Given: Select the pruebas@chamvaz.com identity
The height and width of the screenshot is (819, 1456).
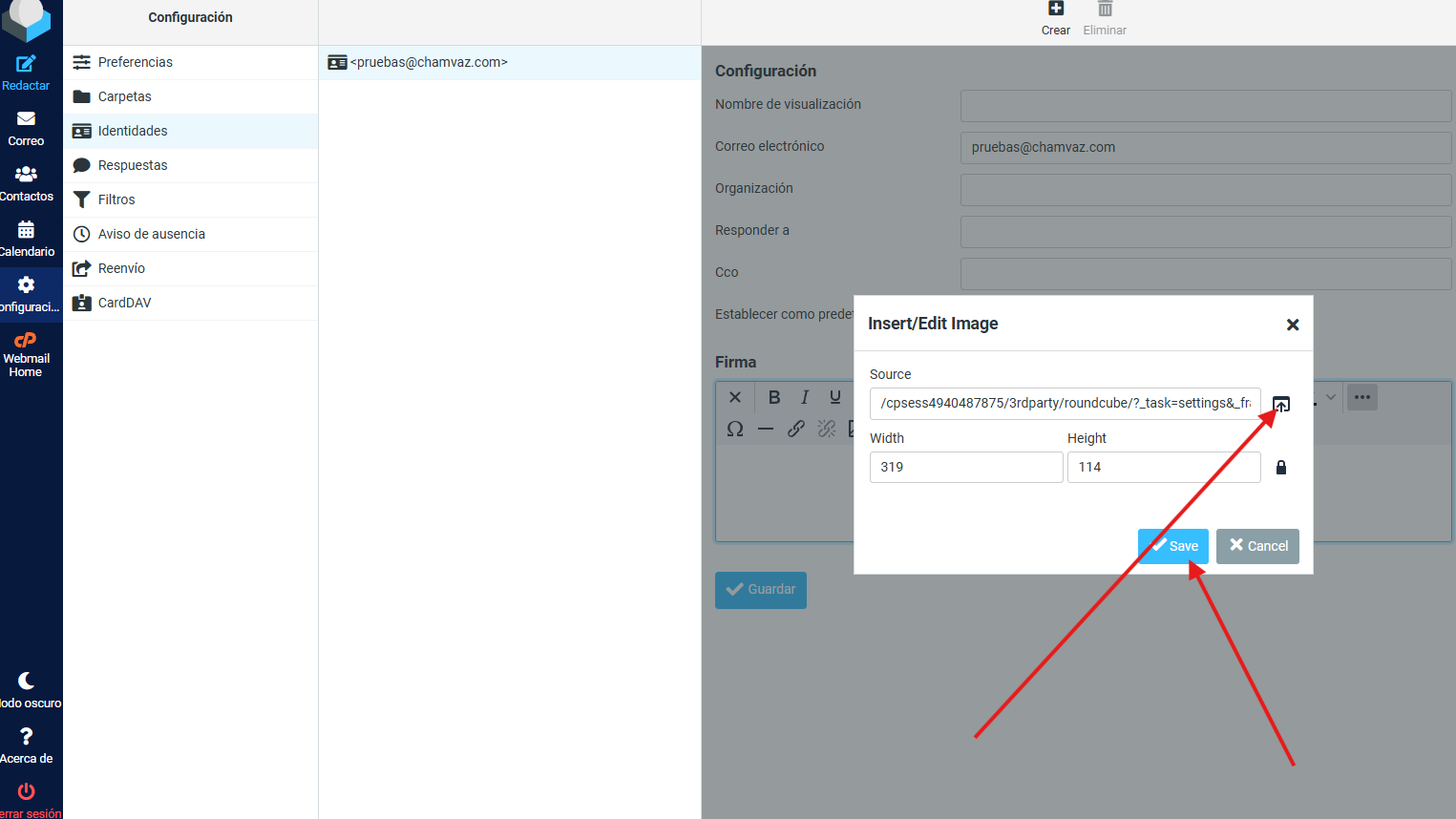Looking at the screenshot, I should coord(428,62).
